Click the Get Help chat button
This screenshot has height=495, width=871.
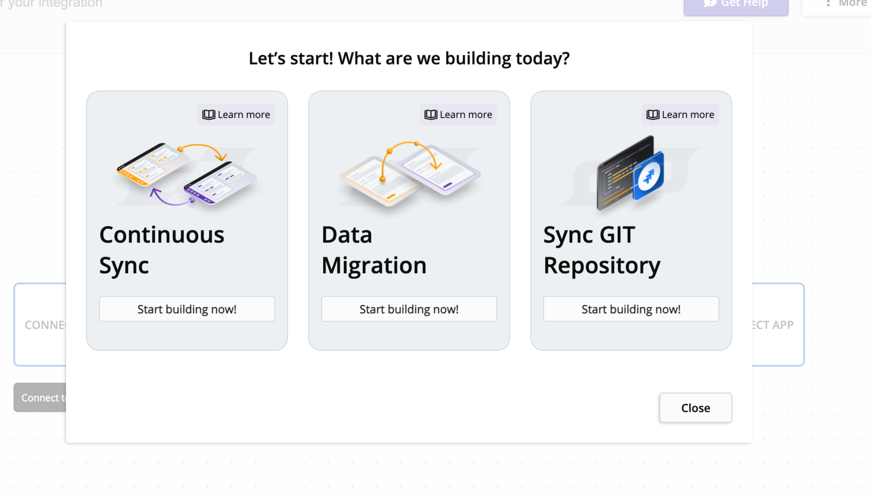coord(735,5)
